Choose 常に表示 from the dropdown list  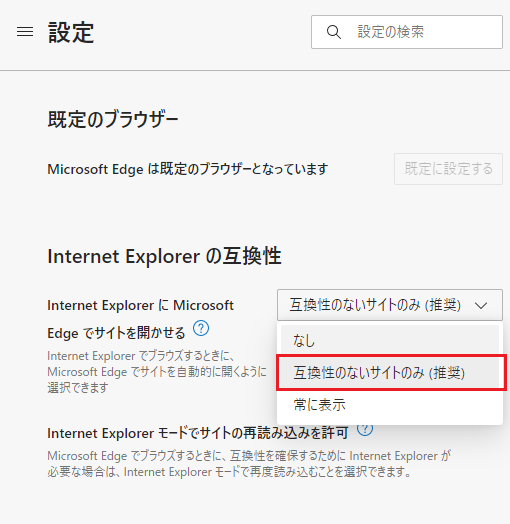point(390,405)
